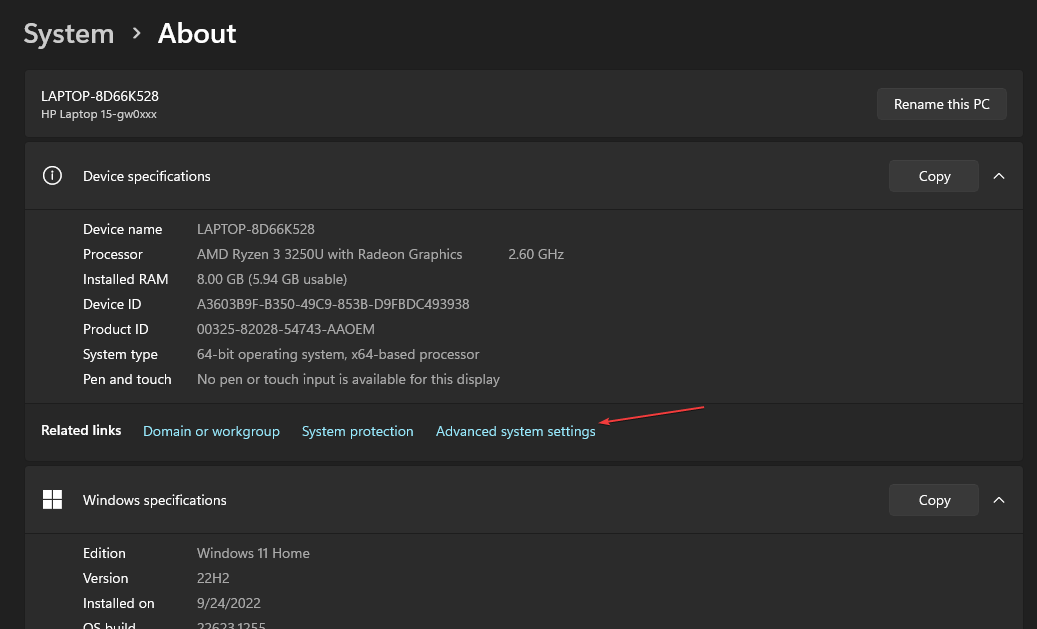This screenshot has height=629, width=1037.
Task: Select the Version value '22H2'
Action: (x=212, y=578)
